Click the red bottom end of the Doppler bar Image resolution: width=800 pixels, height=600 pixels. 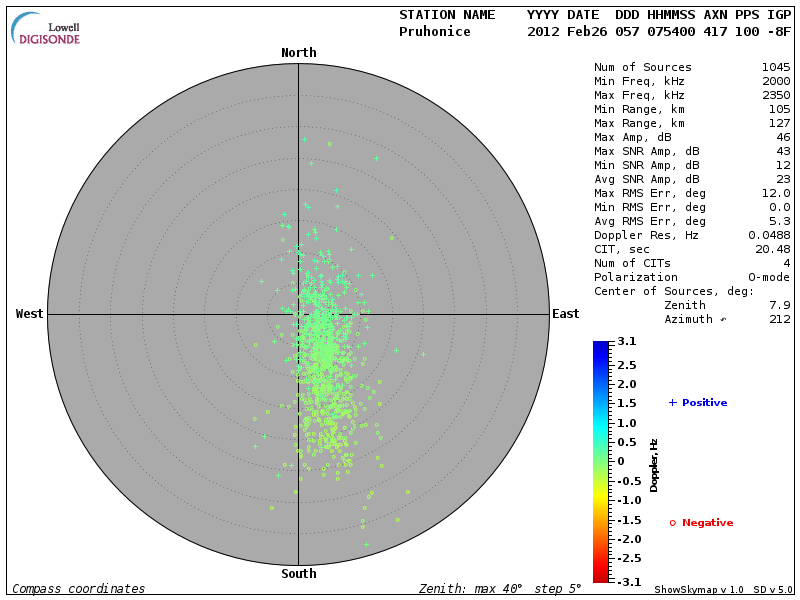[x=601, y=576]
